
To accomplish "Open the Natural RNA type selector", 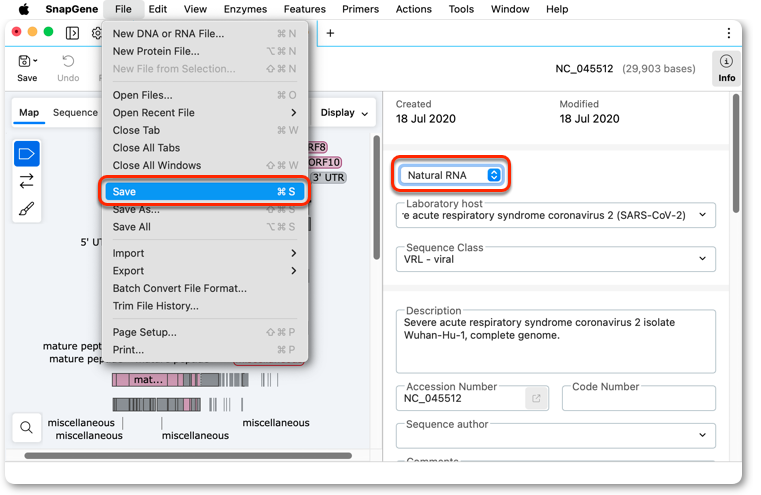I will 451,175.
